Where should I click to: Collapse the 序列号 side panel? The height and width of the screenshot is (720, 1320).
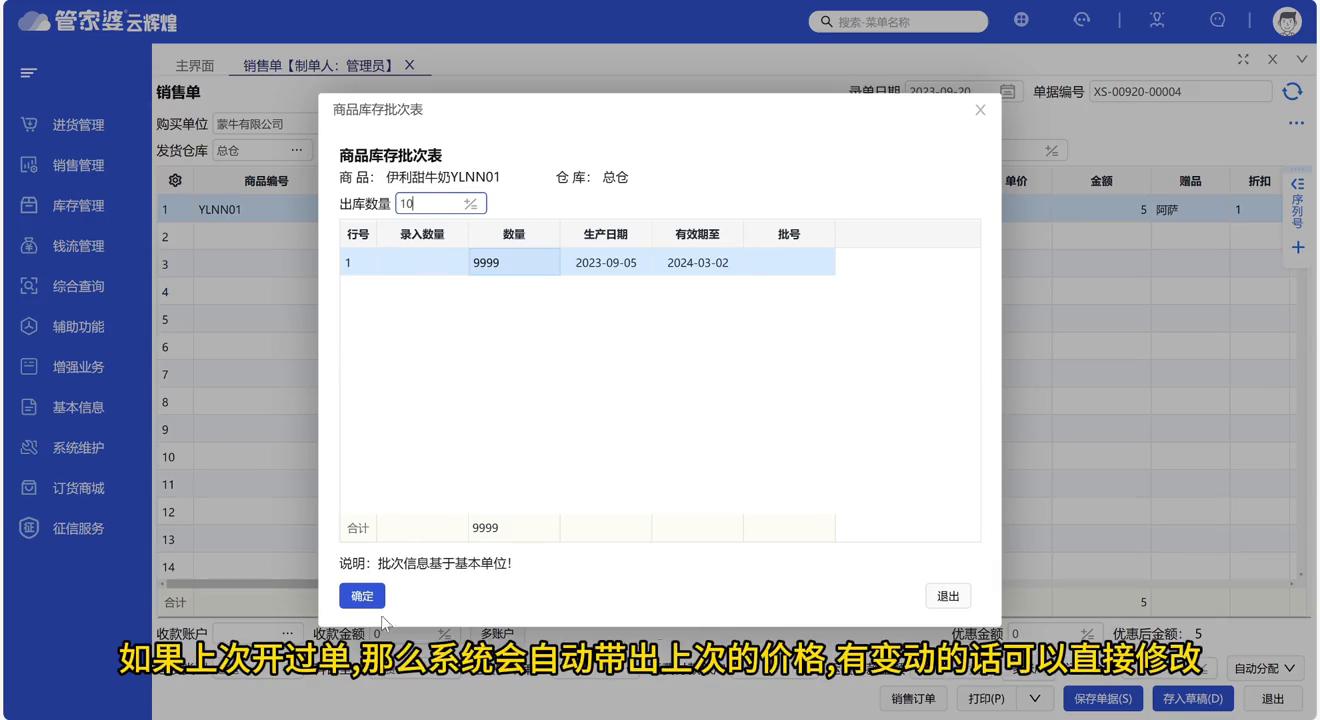coord(1296,183)
